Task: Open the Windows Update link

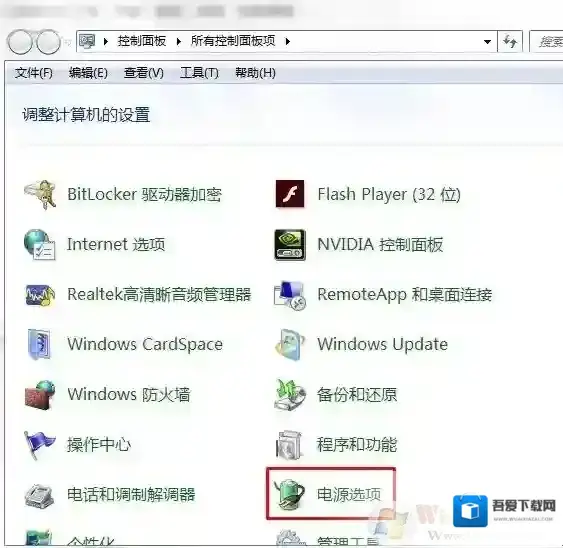Action: pyautogui.click(x=383, y=344)
